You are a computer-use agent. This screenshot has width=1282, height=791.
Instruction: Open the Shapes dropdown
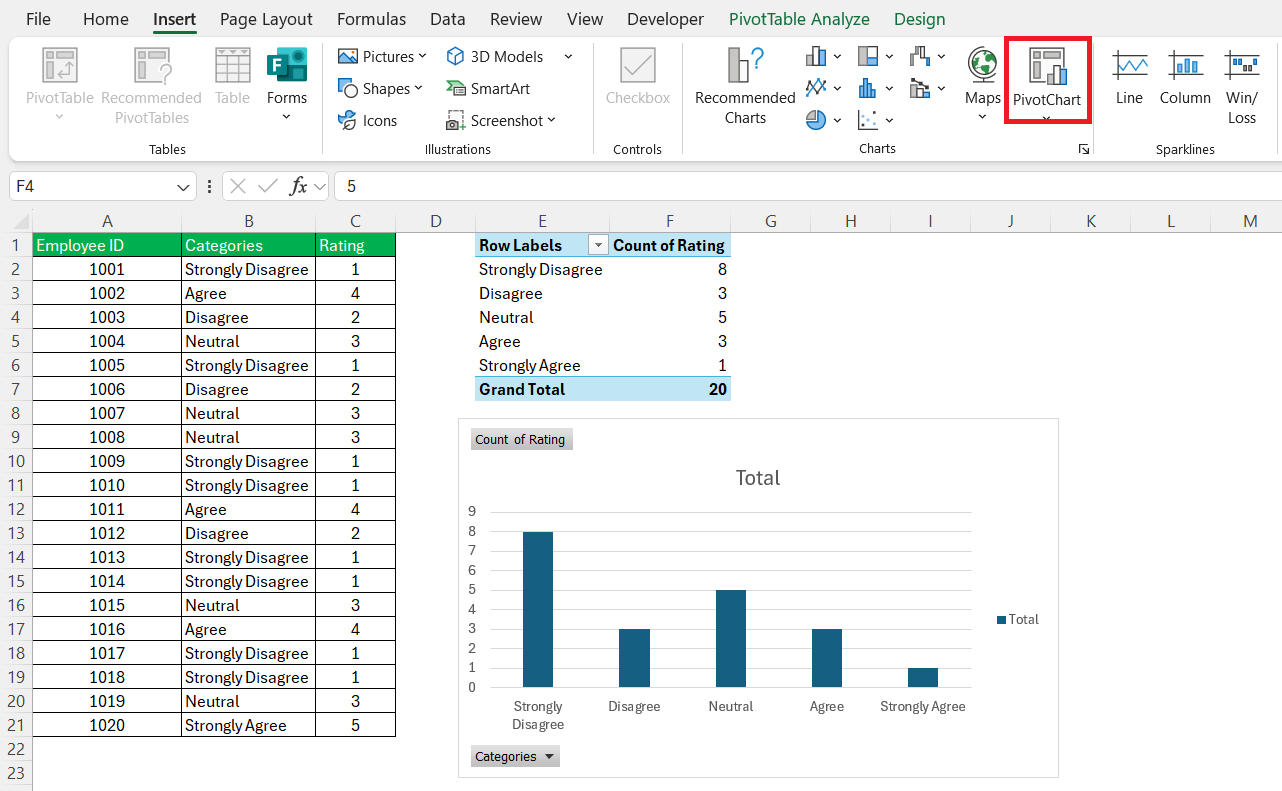click(381, 88)
